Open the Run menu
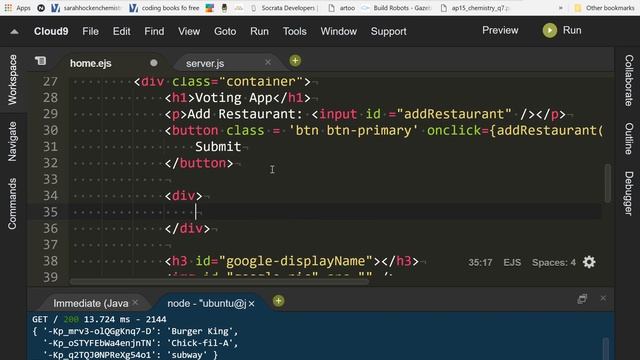640x360 pixels. [259, 31]
